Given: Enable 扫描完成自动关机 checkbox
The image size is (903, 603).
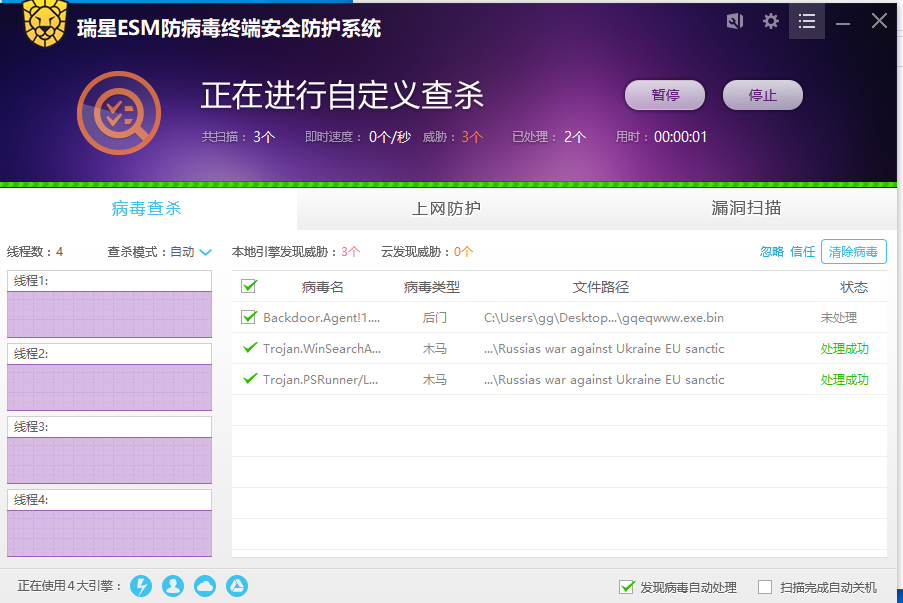Looking at the screenshot, I should pyautogui.click(x=765, y=587).
